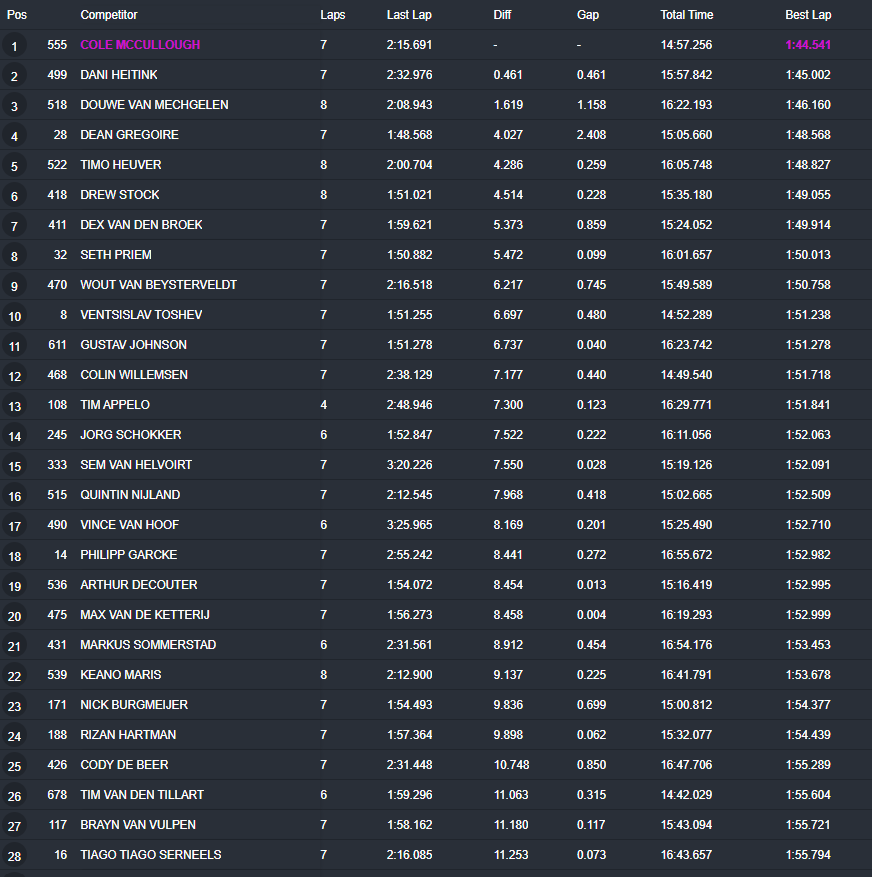Click total time 15:00.812
Screen dimensions: 872x877
[686, 705]
